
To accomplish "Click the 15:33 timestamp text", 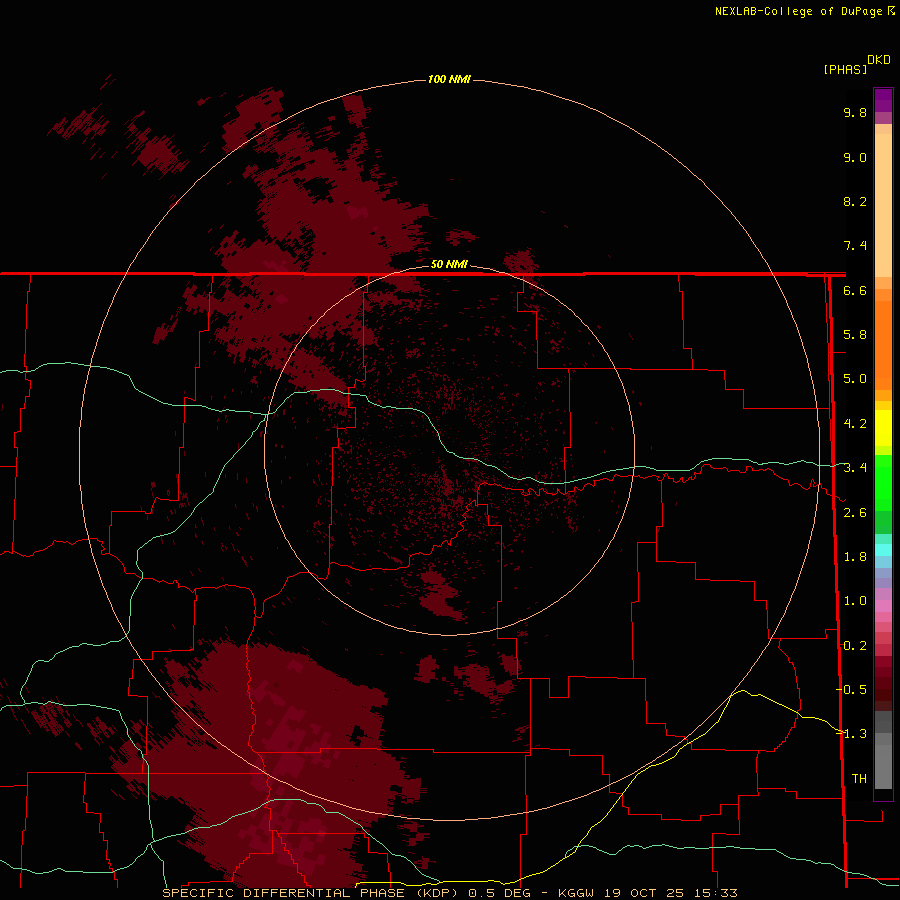I will 717,893.
